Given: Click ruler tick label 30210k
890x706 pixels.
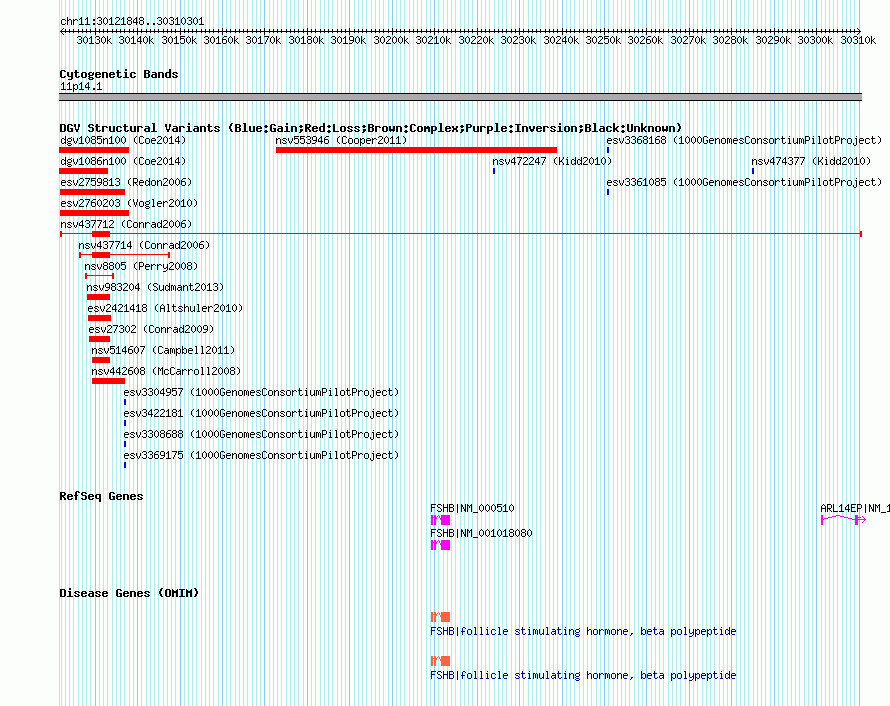Looking at the screenshot, I should pyautogui.click(x=433, y=40).
